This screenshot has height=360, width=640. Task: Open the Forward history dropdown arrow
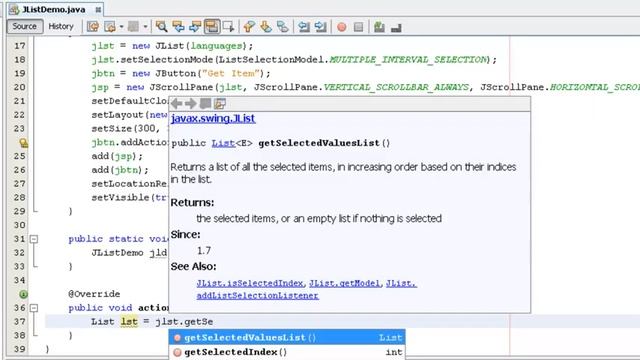tap(145, 27)
